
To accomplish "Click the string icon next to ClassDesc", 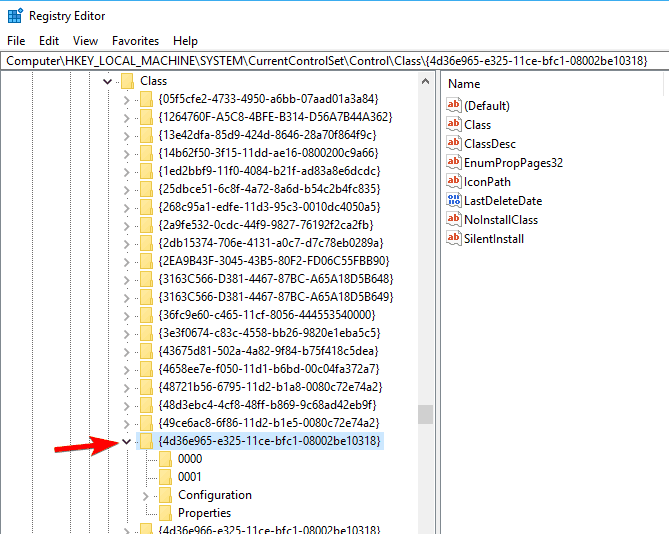I will [x=454, y=143].
